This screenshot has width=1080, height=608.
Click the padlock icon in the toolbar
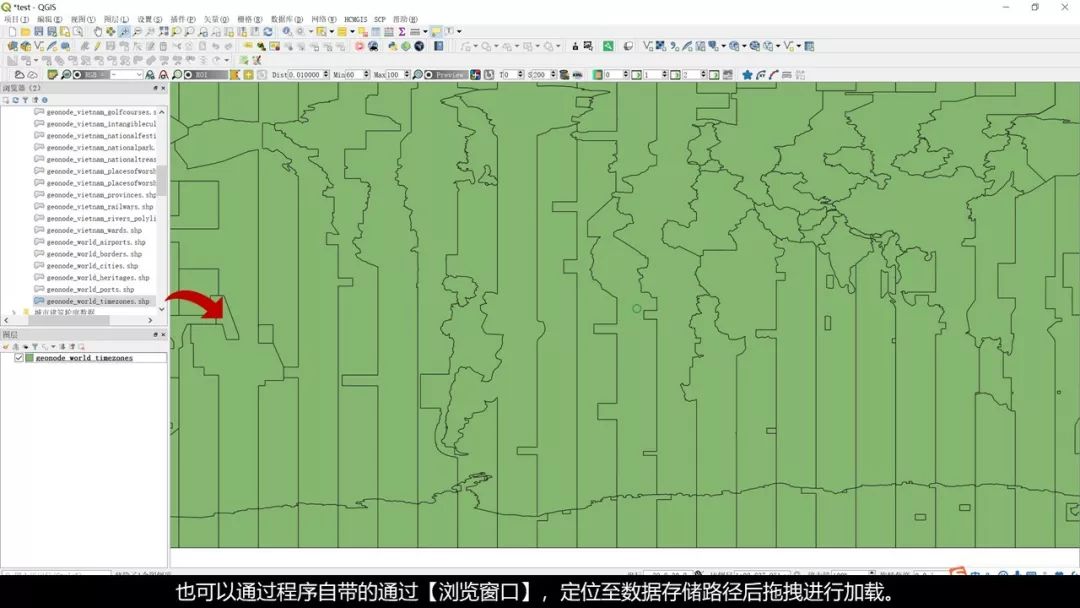[575, 46]
